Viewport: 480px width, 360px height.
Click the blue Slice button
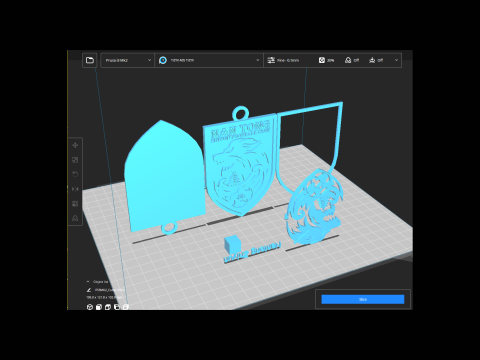tap(363, 299)
